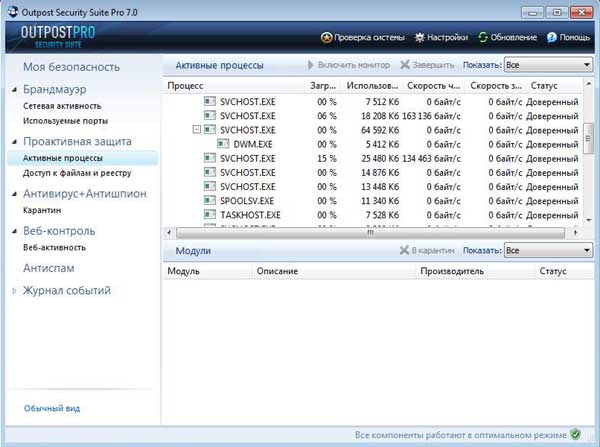Open Моя безопасность section
Image resolution: width=600 pixels, height=447 pixels.
point(72,67)
